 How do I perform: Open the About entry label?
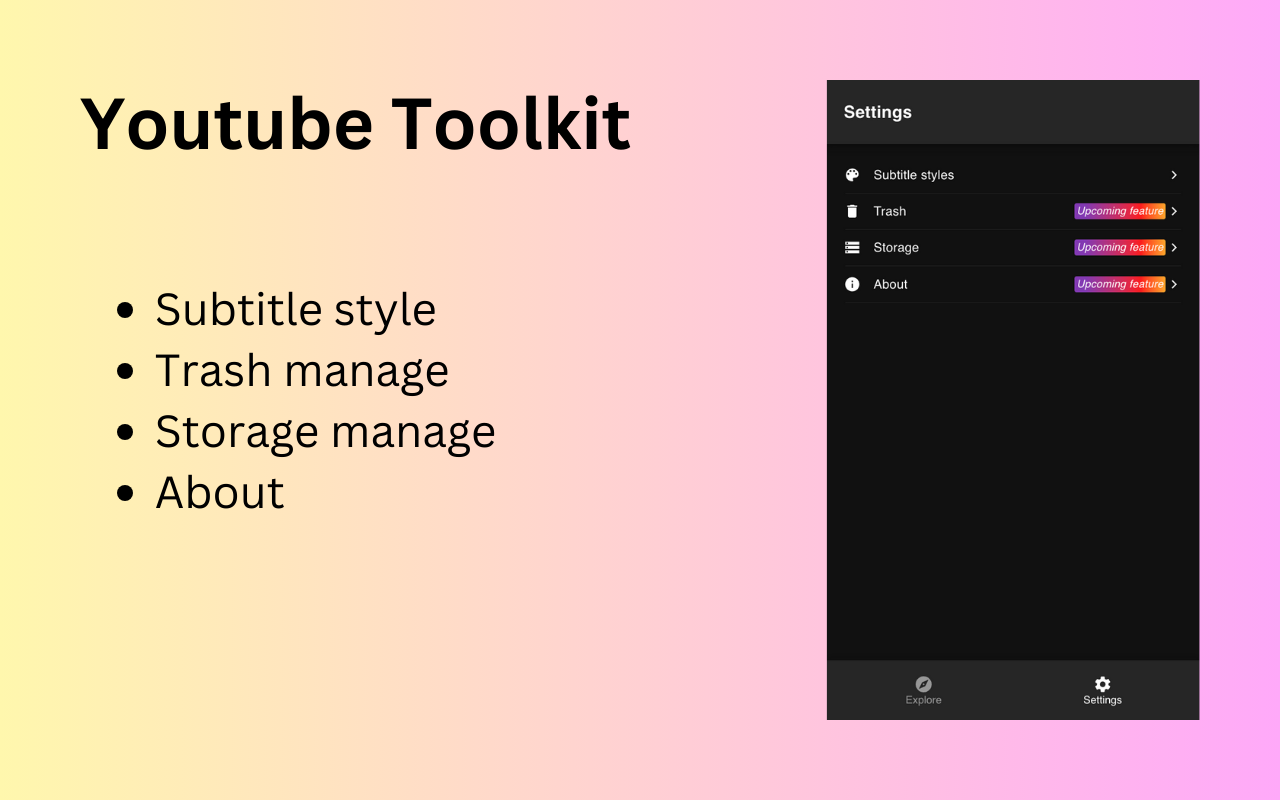pyautogui.click(x=890, y=284)
